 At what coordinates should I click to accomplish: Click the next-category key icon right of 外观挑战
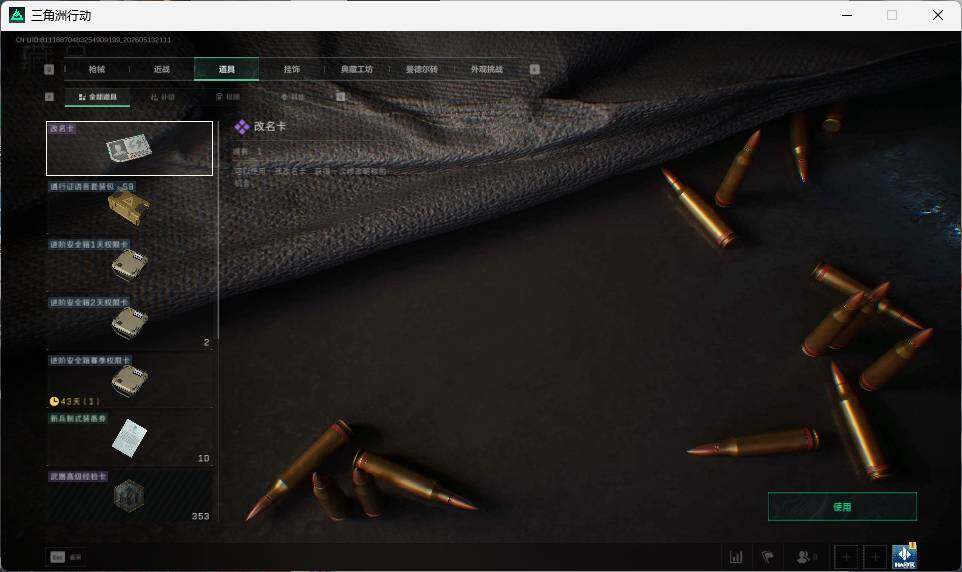click(x=534, y=69)
